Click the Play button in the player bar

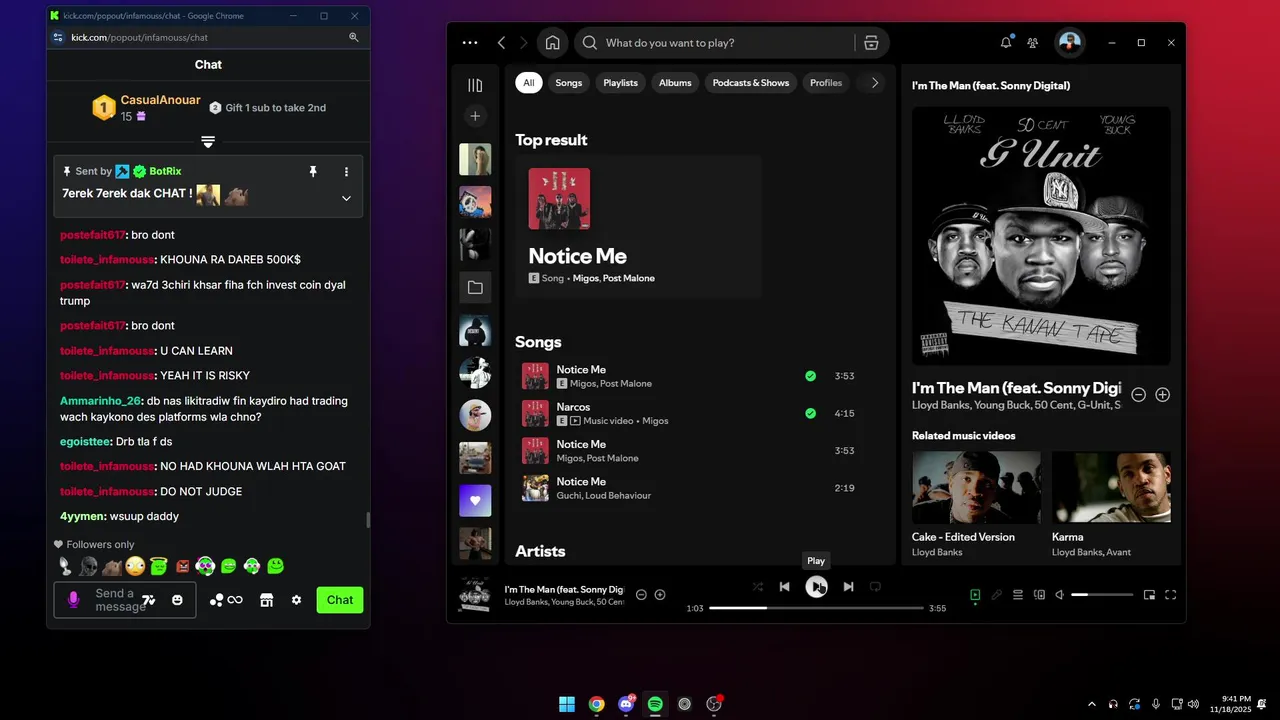(x=816, y=587)
